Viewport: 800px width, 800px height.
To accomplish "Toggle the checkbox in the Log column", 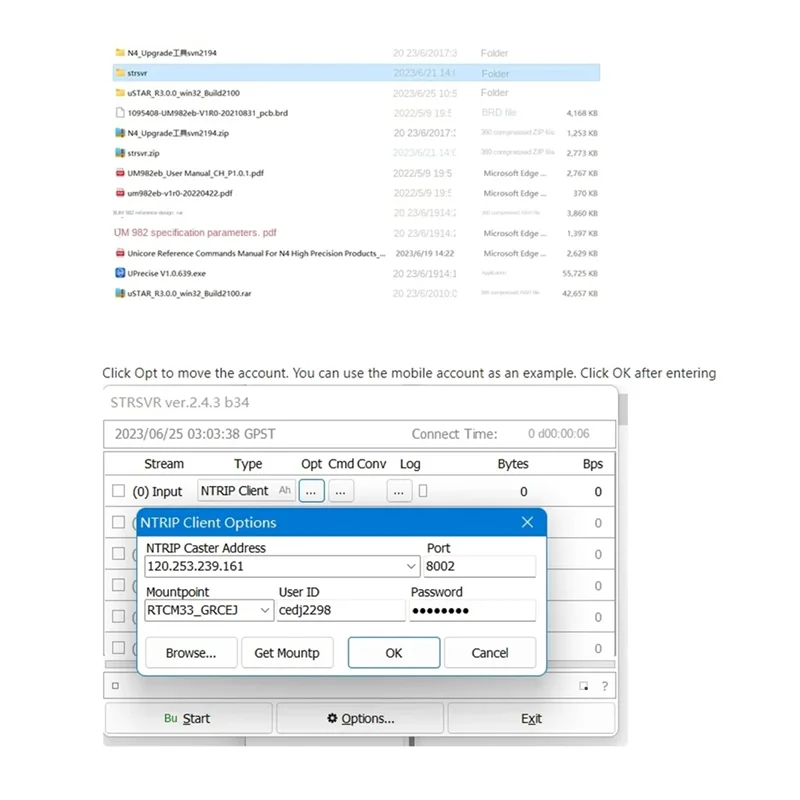I will click(423, 491).
